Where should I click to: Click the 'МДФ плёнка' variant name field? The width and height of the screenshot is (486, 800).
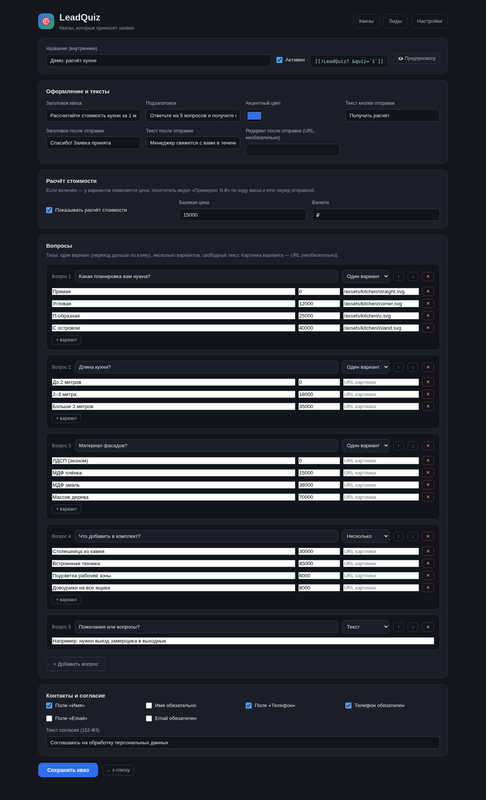coord(173,473)
